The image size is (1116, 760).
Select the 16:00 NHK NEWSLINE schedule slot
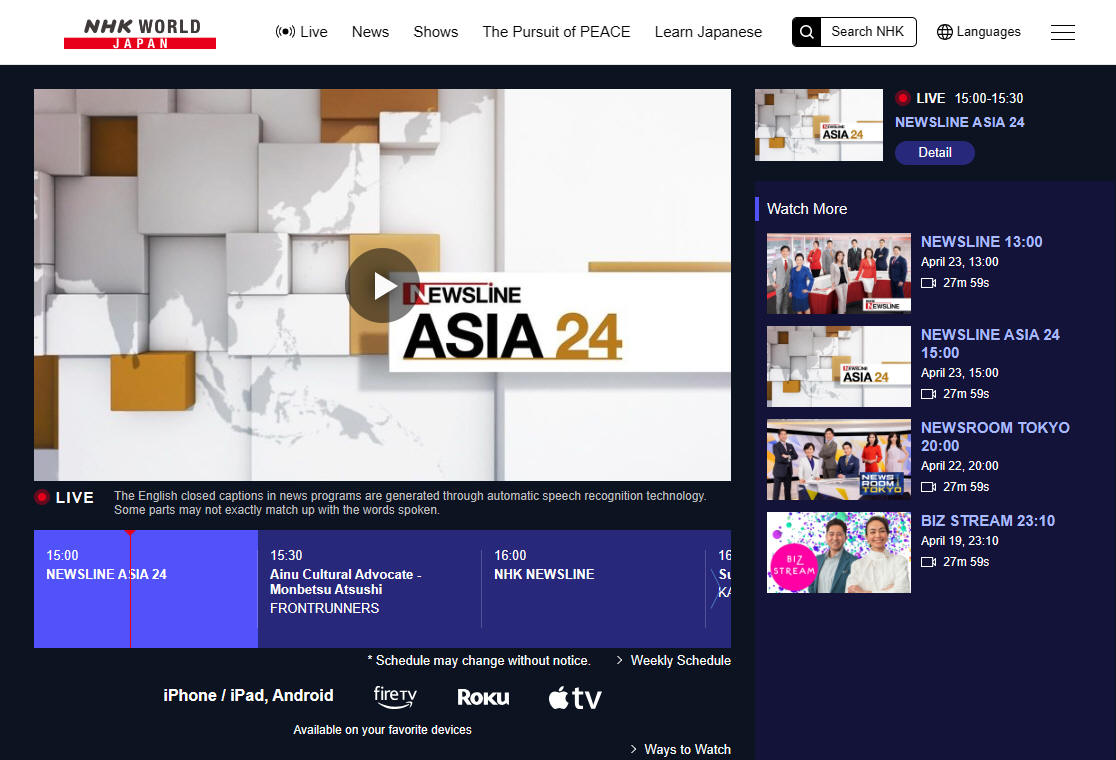point(593,589)
